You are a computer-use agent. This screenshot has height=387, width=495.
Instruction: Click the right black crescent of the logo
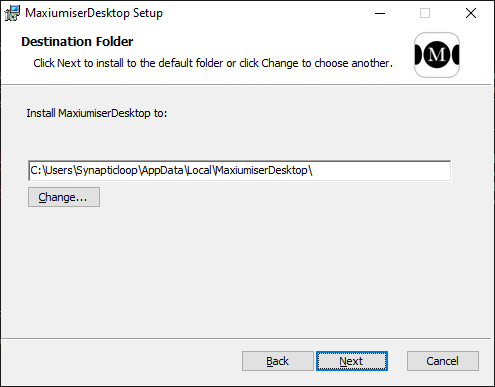455,55
